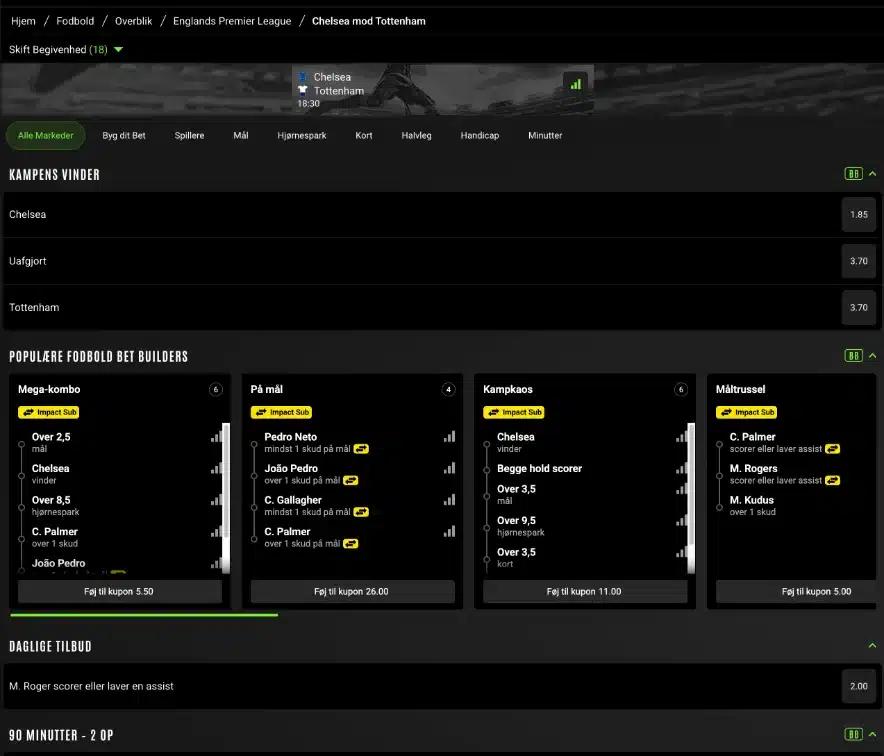Go to Englands Premier League breadcrumb

[232, 21]
